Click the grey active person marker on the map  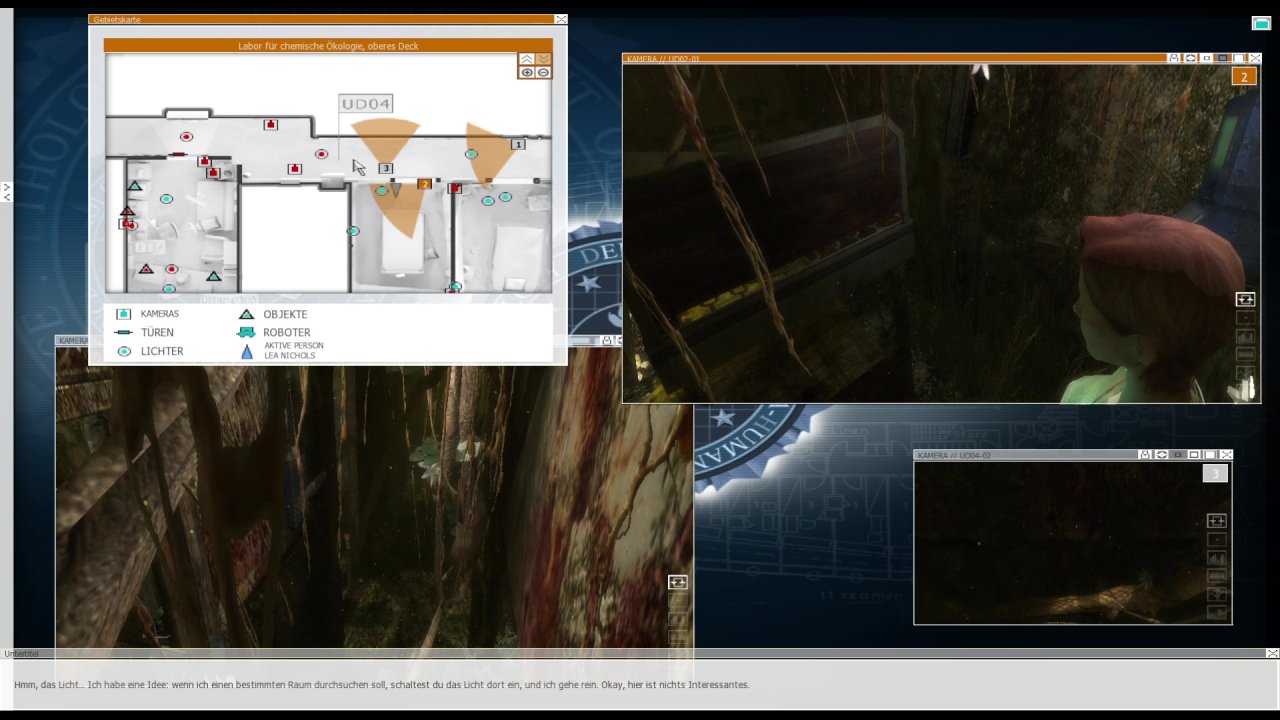pos(396,189)
